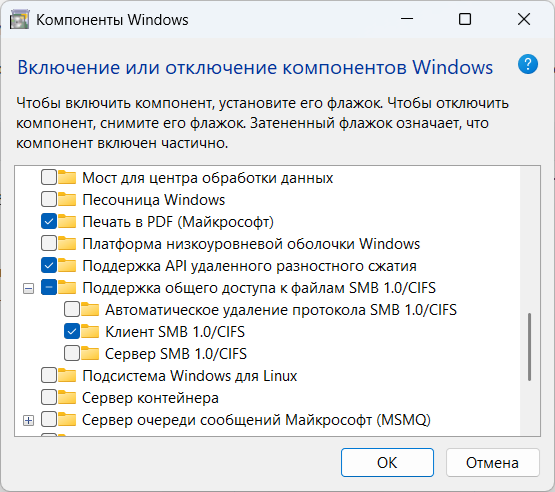Click folder icon next to Песочница Windows

pyautogui.click(x=67, y=200)
